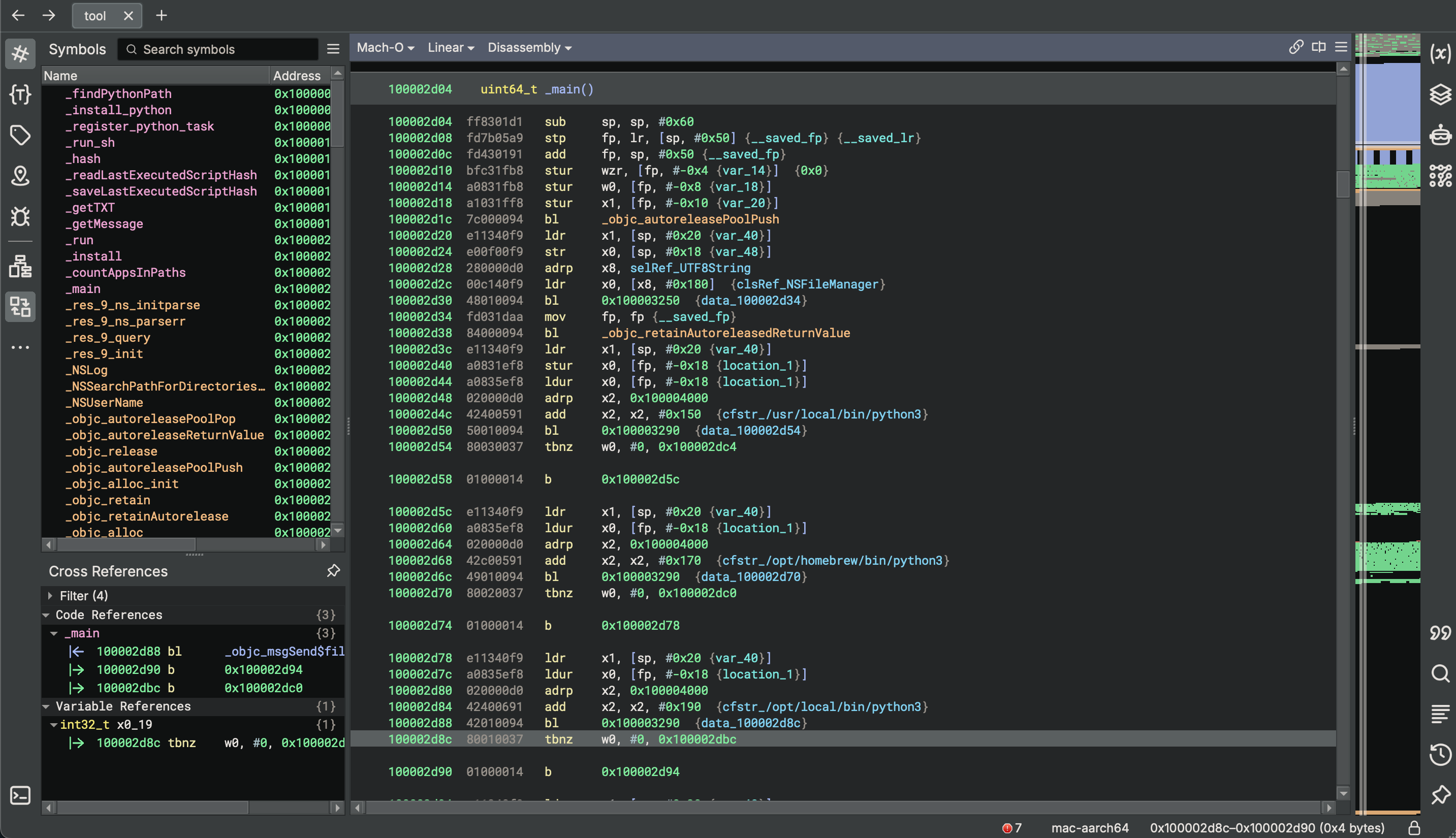Navigate back with the left arrow

click(x=18, y=16)
